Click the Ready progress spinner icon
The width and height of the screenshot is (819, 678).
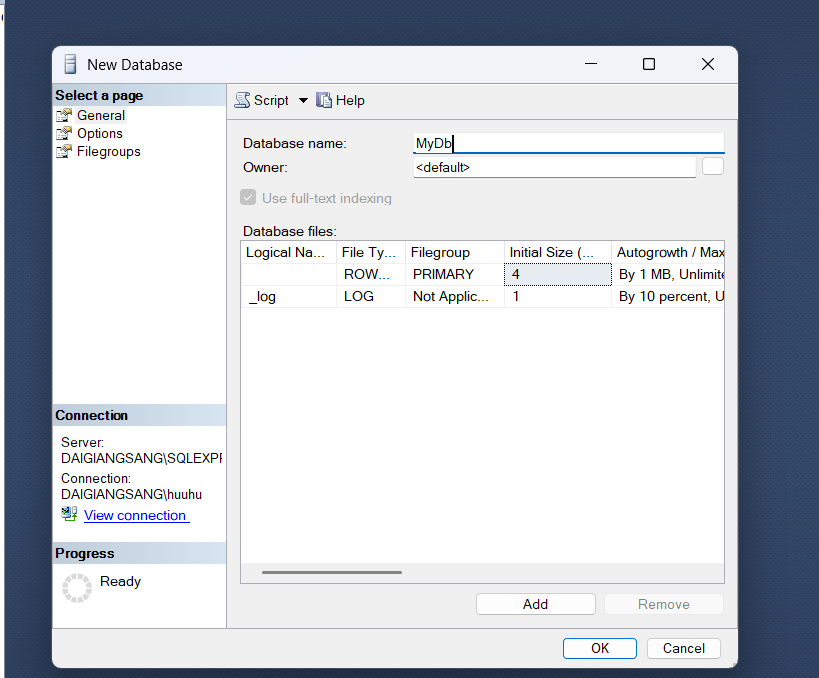(77, 587)
